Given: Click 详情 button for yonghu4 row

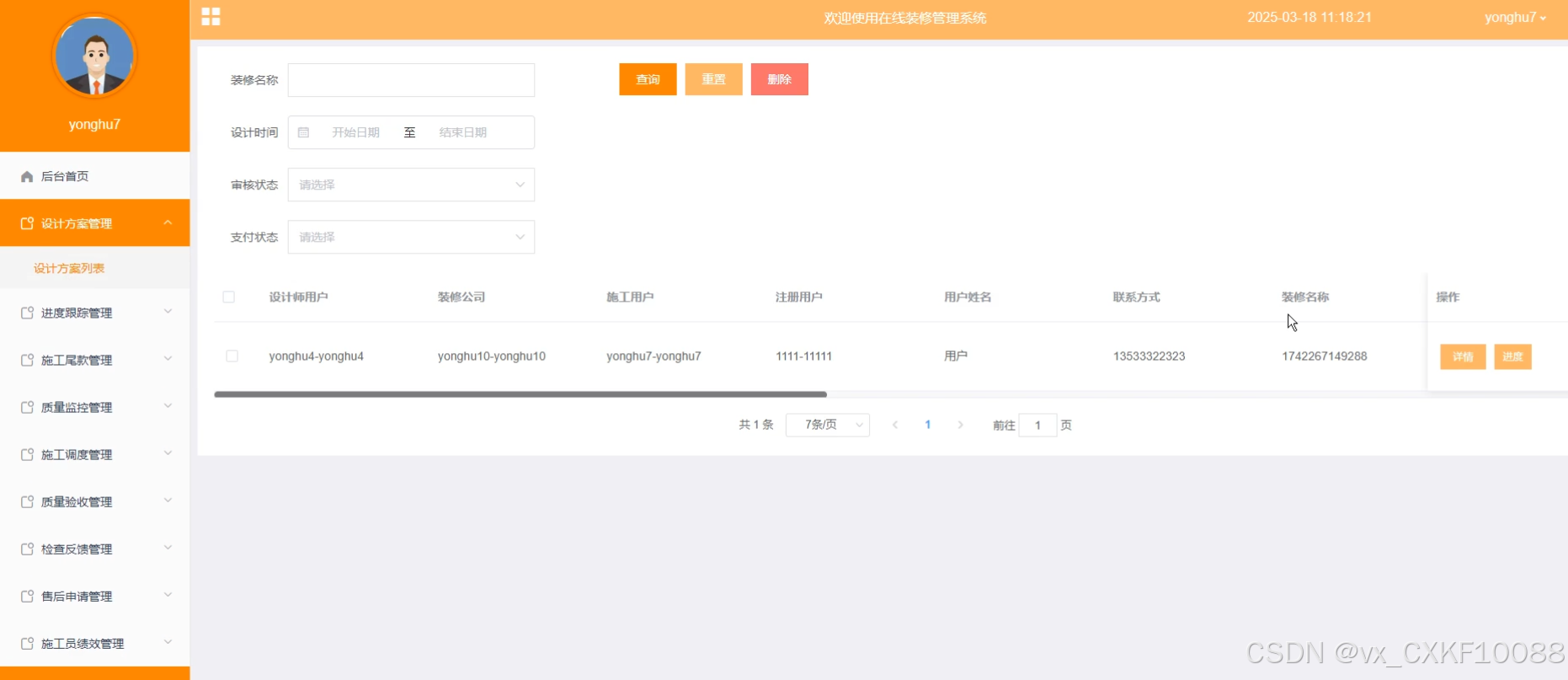Looking at the screenshot, I should pos(1463,356).
